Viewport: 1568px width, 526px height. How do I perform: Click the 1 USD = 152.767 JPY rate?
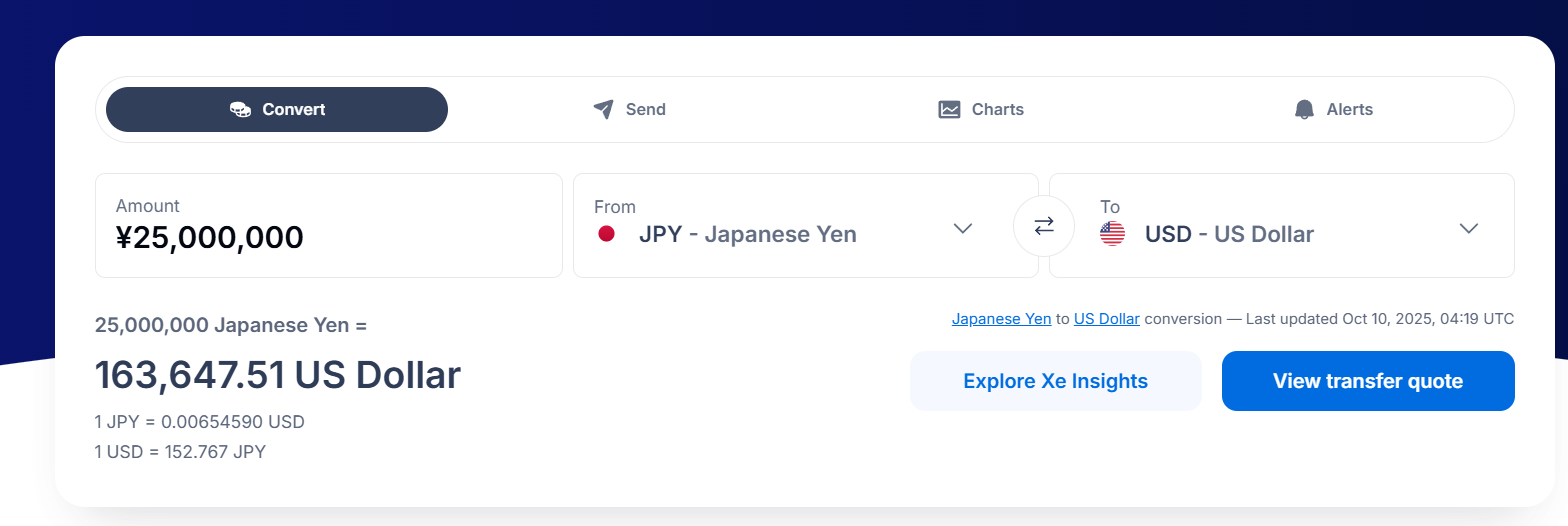pyautogui.click(x=181, y=452)
